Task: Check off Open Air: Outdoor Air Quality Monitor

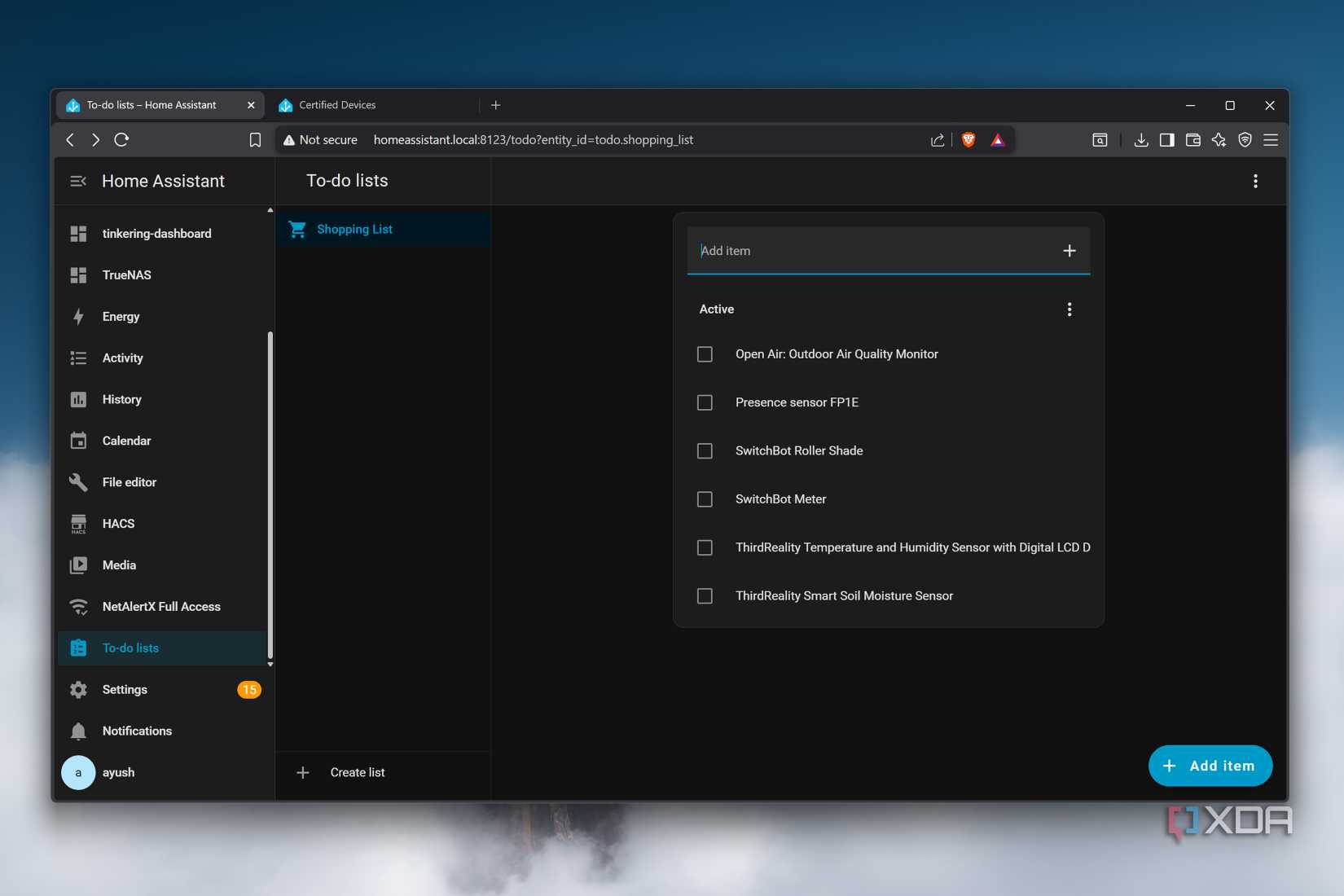Action: pos(705,354)
